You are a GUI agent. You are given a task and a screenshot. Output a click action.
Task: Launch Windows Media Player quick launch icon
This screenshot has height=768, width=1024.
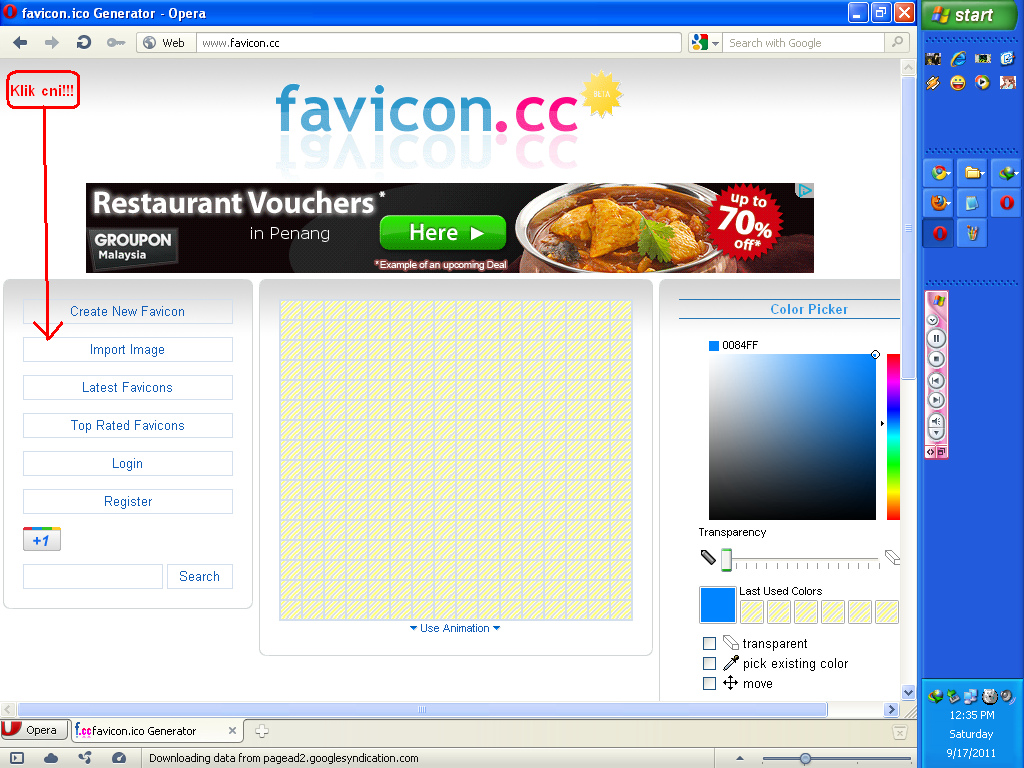click(x=982, y=83)
